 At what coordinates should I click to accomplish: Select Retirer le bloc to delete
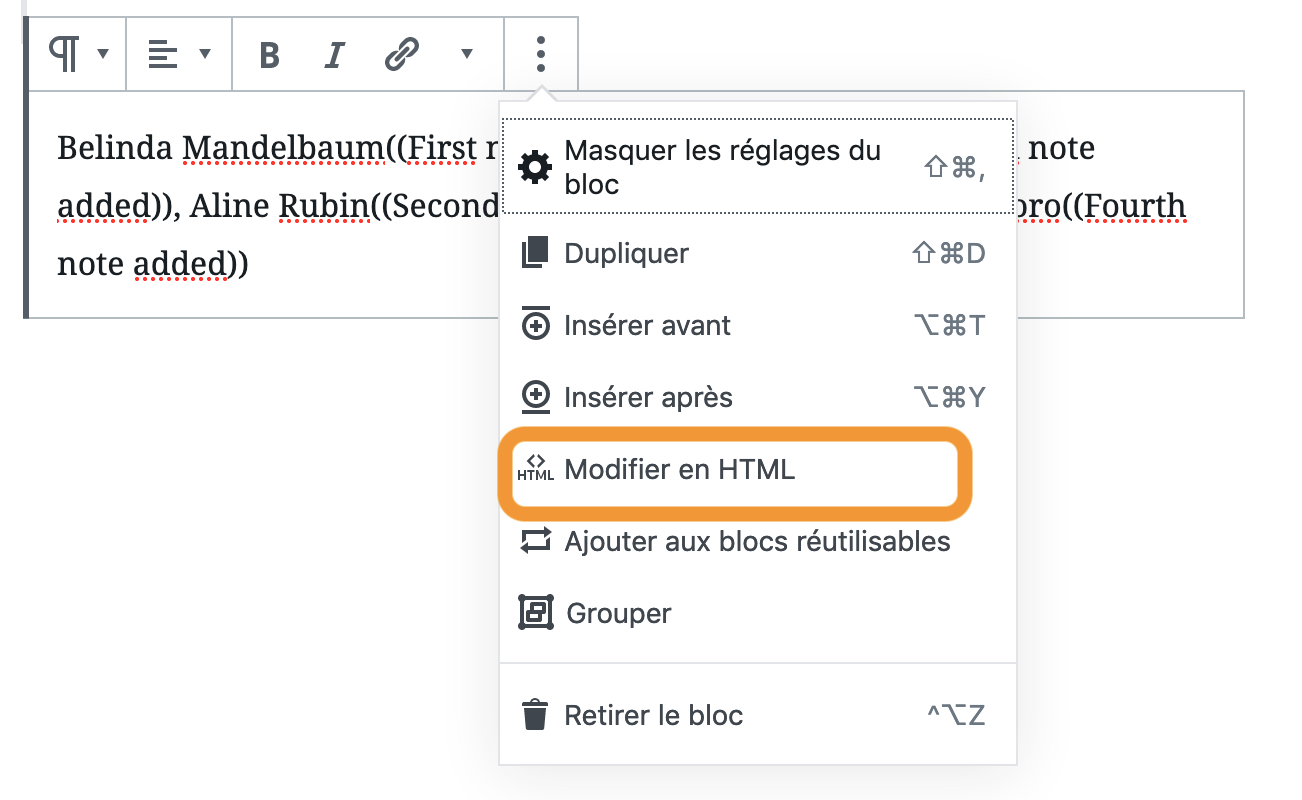pos(758,715)
